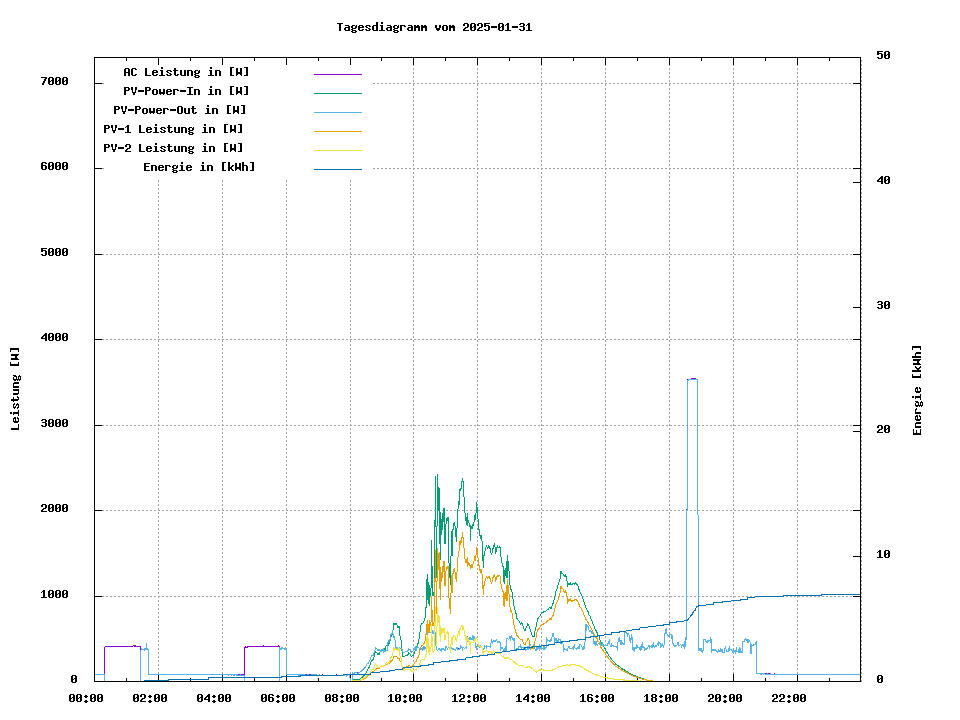Click the 50 label on the energy axis
The width and height of the screenshot is (960, 720).
tap(883, 56)
